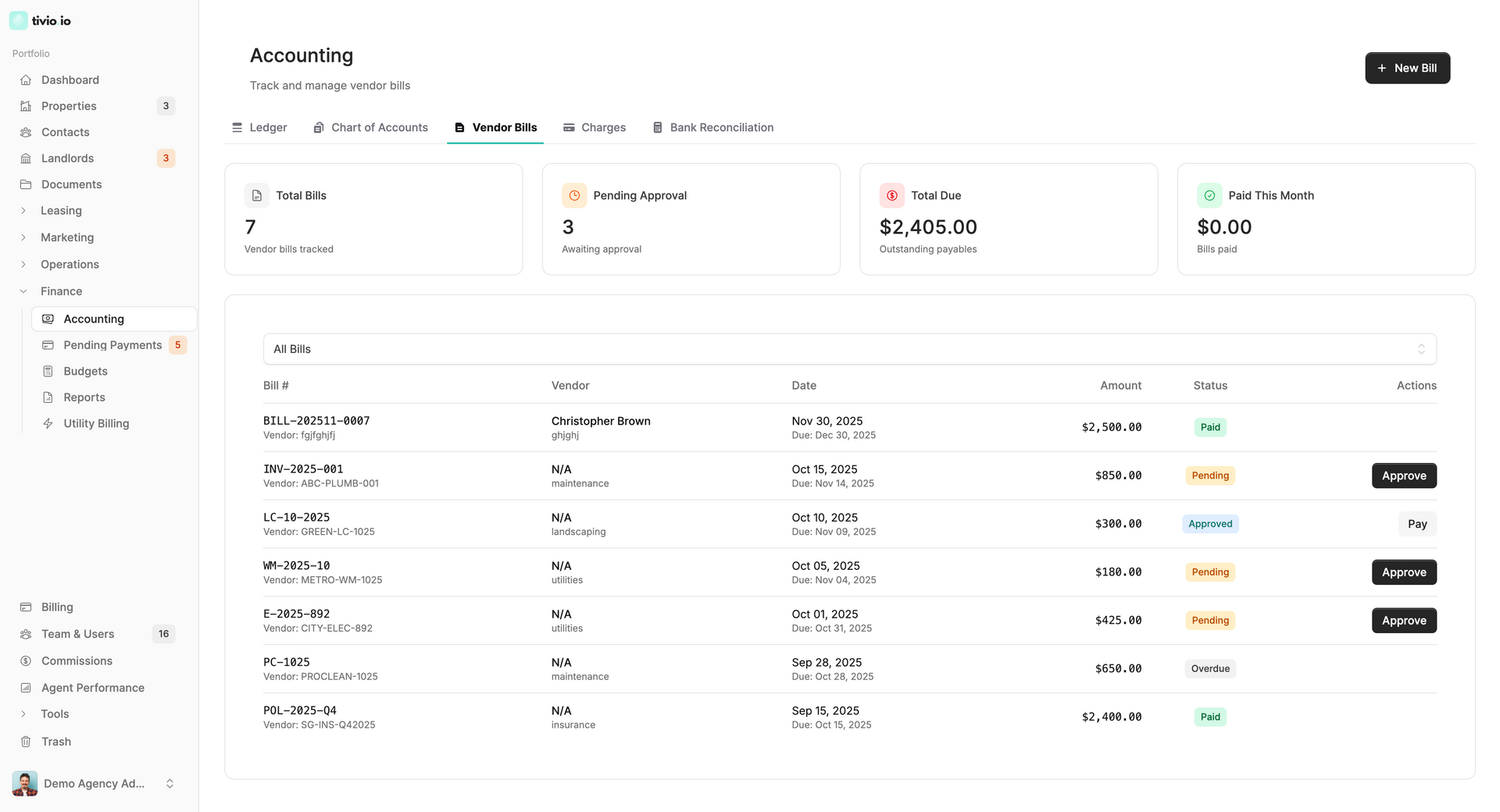Viewport: 1500px width, 812px height.
Task: Switch to the Bank Reconciliation tab
Action: (712, 127)
